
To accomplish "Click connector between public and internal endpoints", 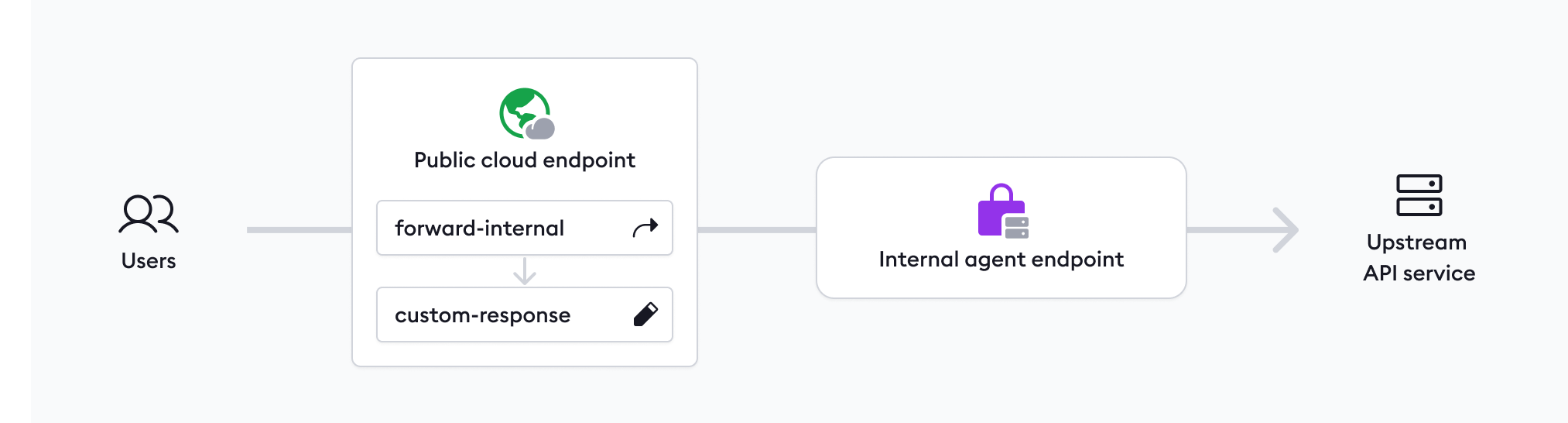I will (756, 230).
